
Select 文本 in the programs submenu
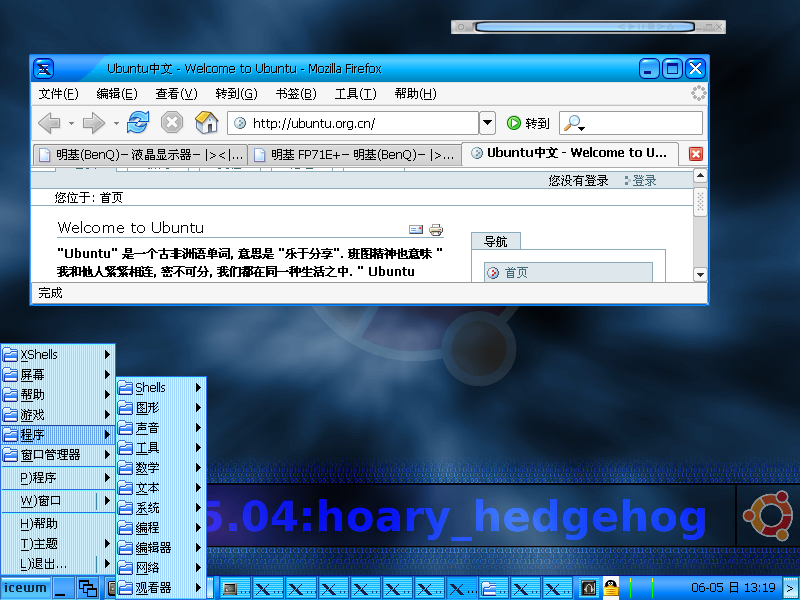161,488
